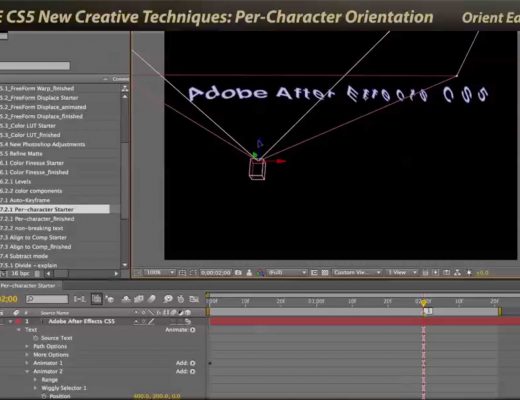Take a snapshot with the camera icon
The image size is (520, 400).
[x=238, y=273]
